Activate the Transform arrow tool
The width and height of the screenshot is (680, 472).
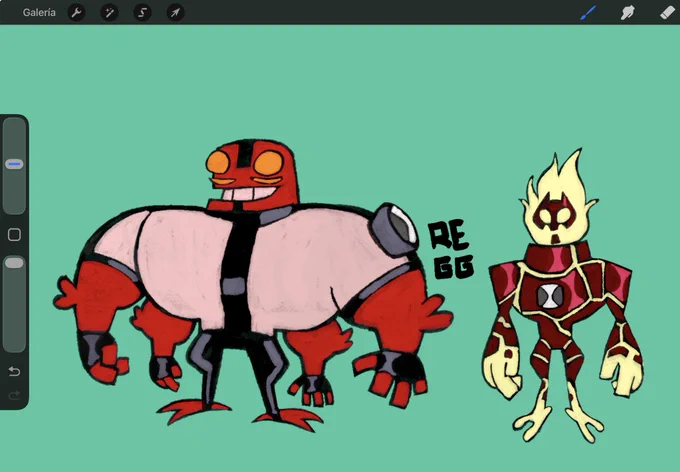(176, 13)
